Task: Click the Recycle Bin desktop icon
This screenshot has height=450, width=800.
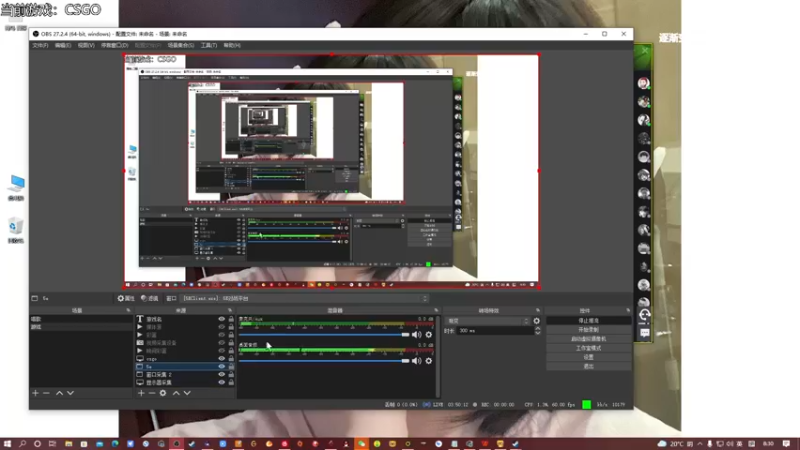Action: pyautogui.click(x=16, y=230)
